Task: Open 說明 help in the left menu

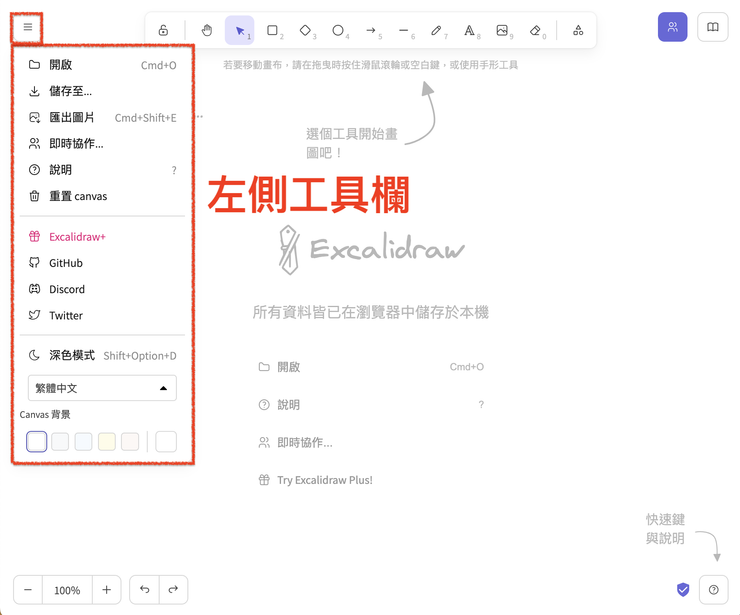Action: point(102,170)
